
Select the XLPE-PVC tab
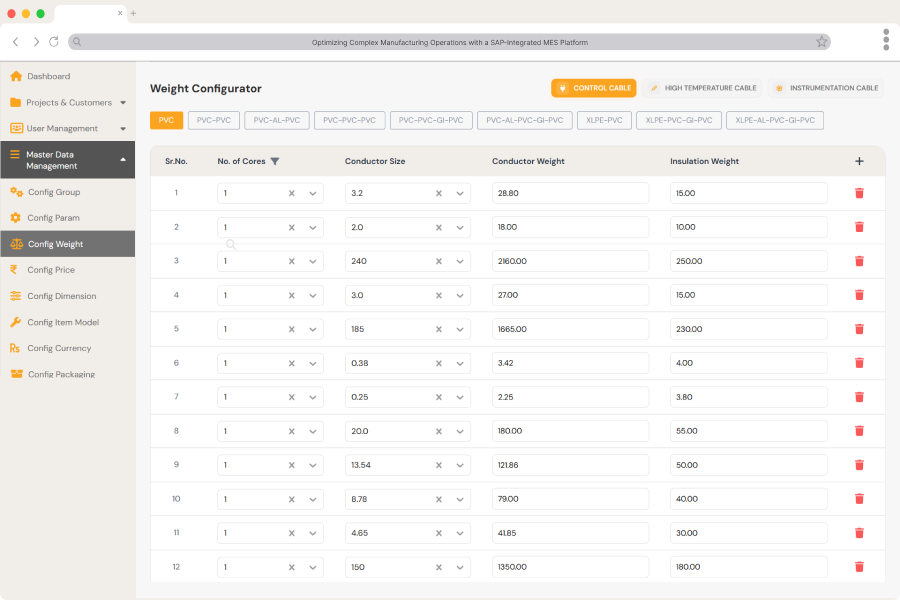(x=603, y=120)
